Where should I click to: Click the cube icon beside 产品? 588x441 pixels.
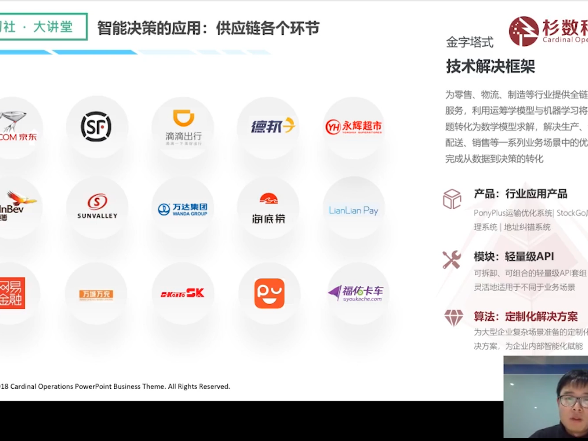[452, 199]
